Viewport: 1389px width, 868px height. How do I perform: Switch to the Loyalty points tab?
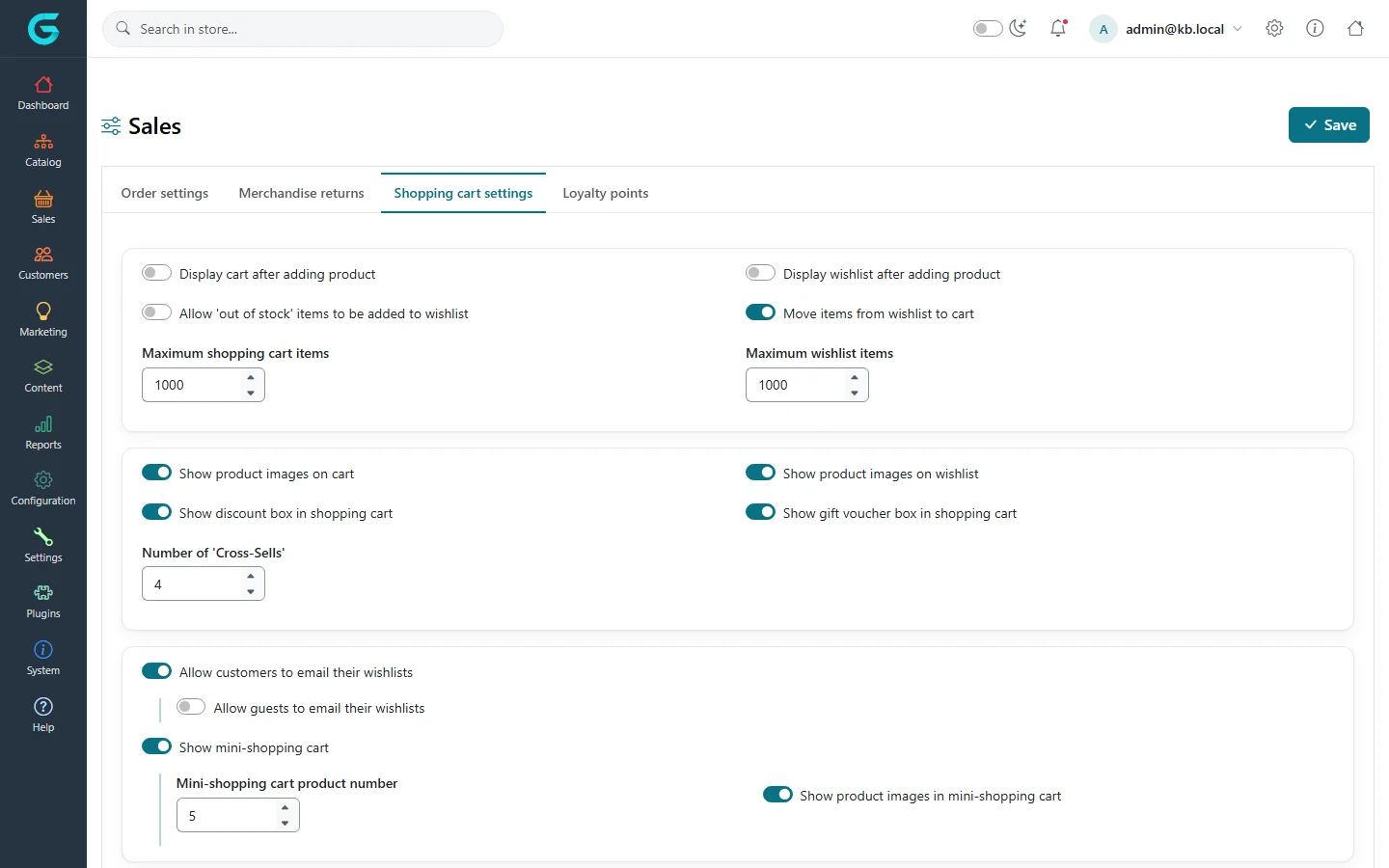click(x=606, y=193)
